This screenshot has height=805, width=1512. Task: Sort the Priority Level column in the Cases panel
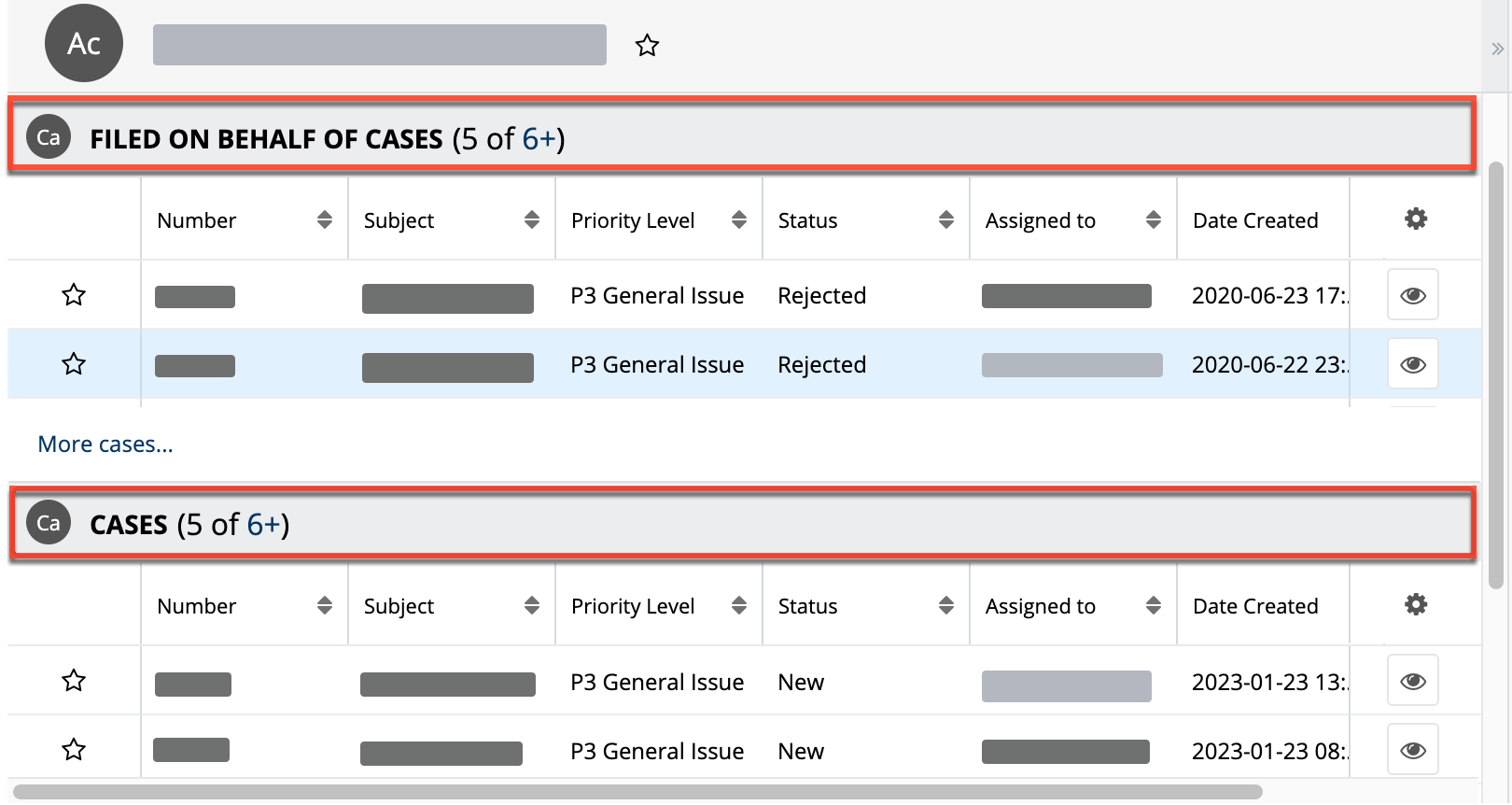pyautogui.click(x=738, y=604)
